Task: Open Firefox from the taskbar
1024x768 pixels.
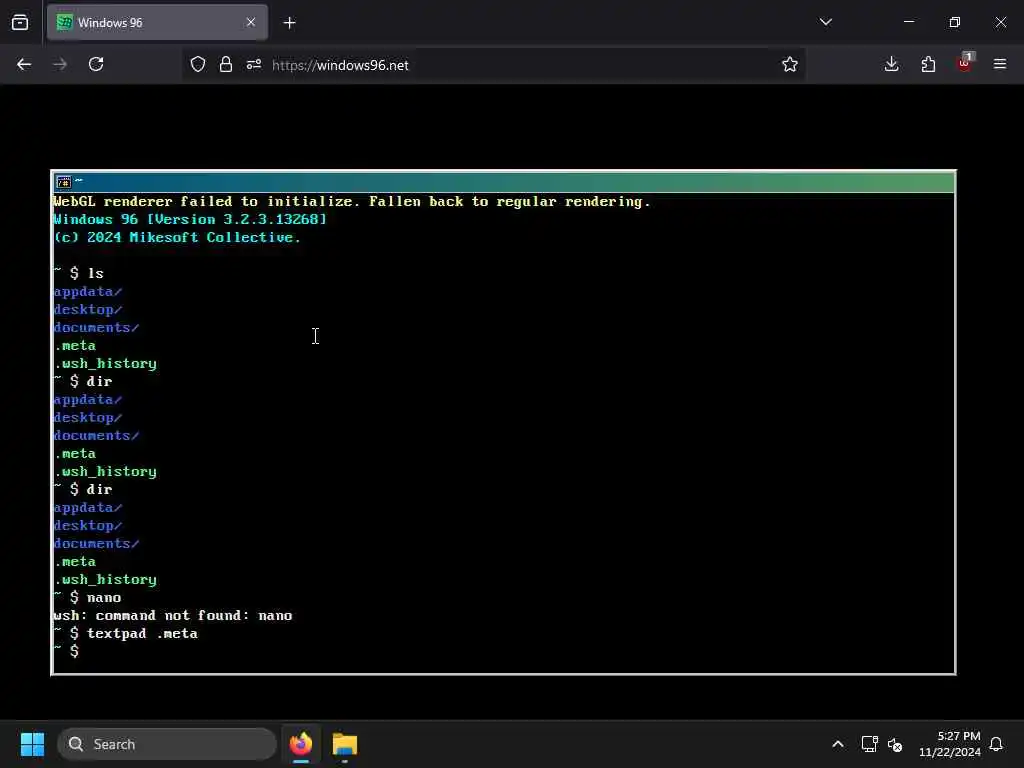Action: (x=301, y=744)
